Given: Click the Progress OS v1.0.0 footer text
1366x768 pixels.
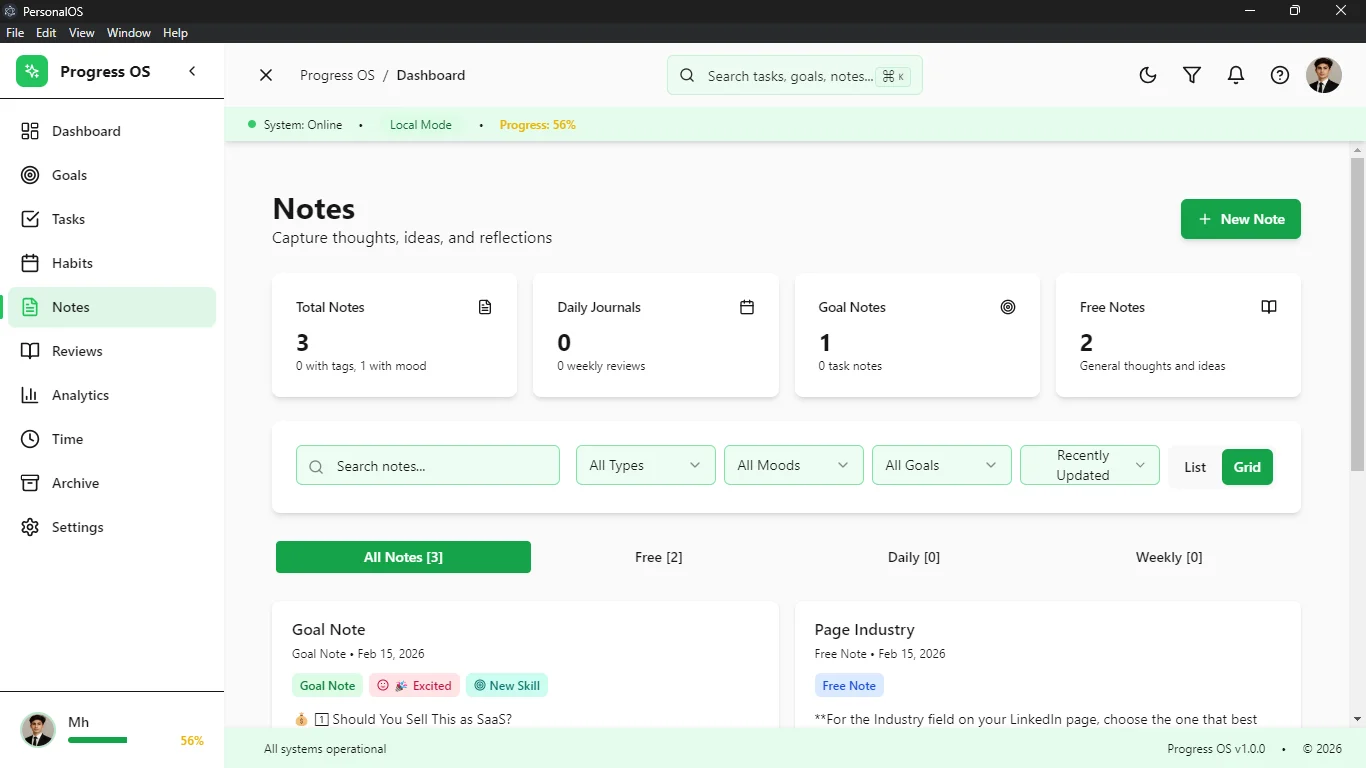Looking at the screenshot, I should point(1216,749).
